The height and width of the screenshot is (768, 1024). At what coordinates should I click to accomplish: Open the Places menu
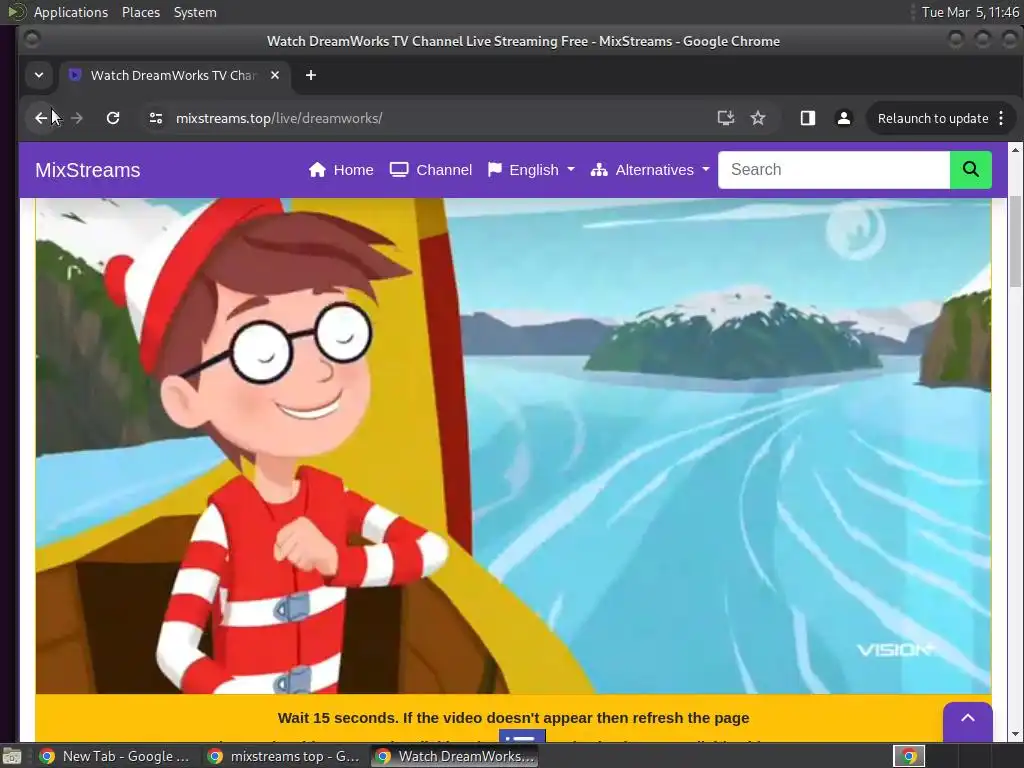[141, 12]
